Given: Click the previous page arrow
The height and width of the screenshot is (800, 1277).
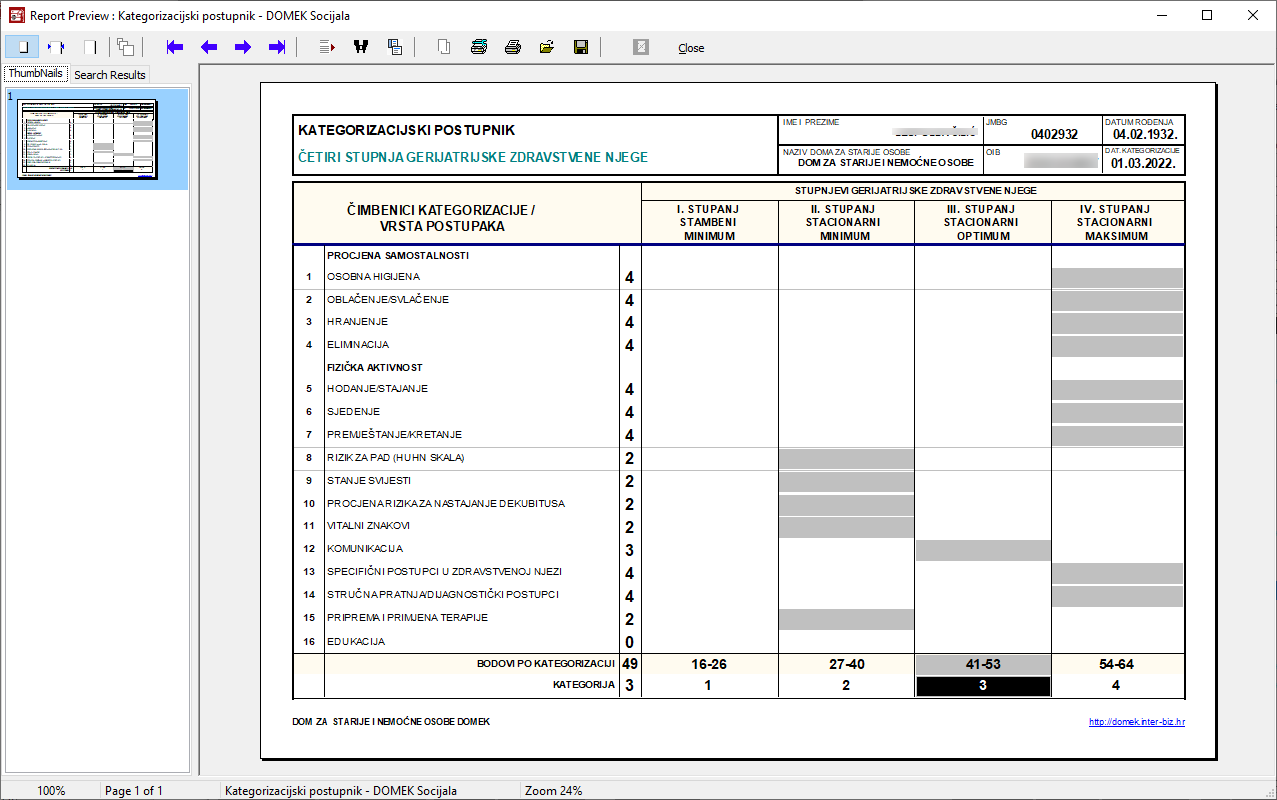Looking at the screenshot, I should click(209, 47).
